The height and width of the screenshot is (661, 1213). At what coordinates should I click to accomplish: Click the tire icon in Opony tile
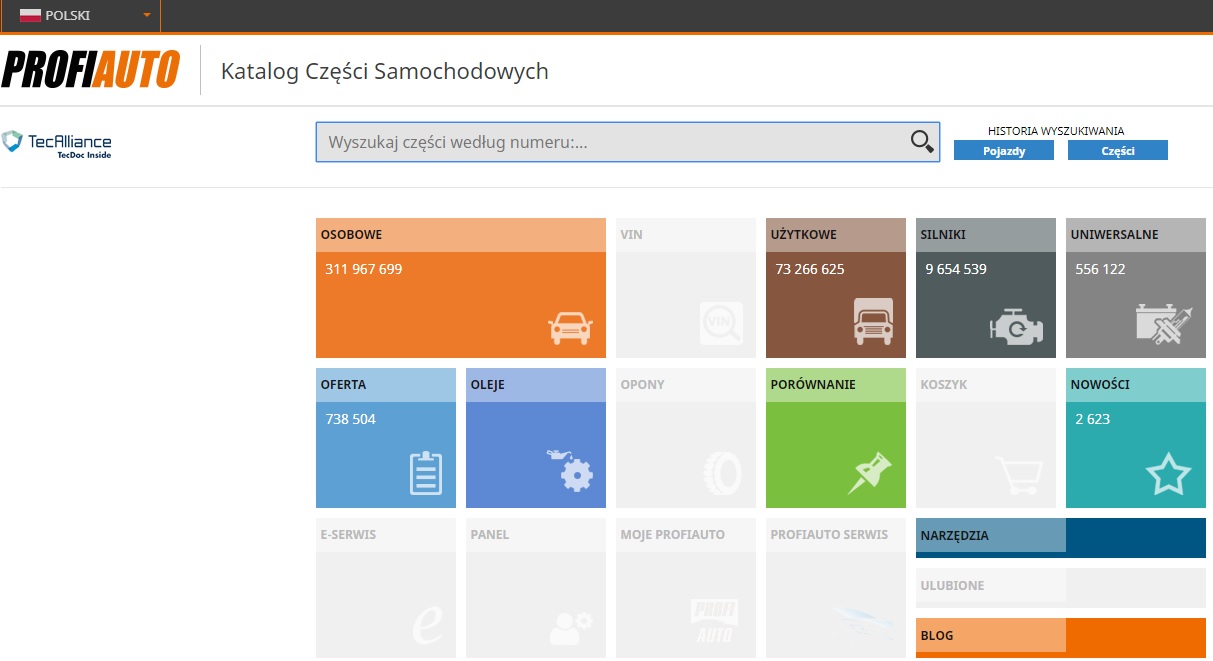click(722, 473)
